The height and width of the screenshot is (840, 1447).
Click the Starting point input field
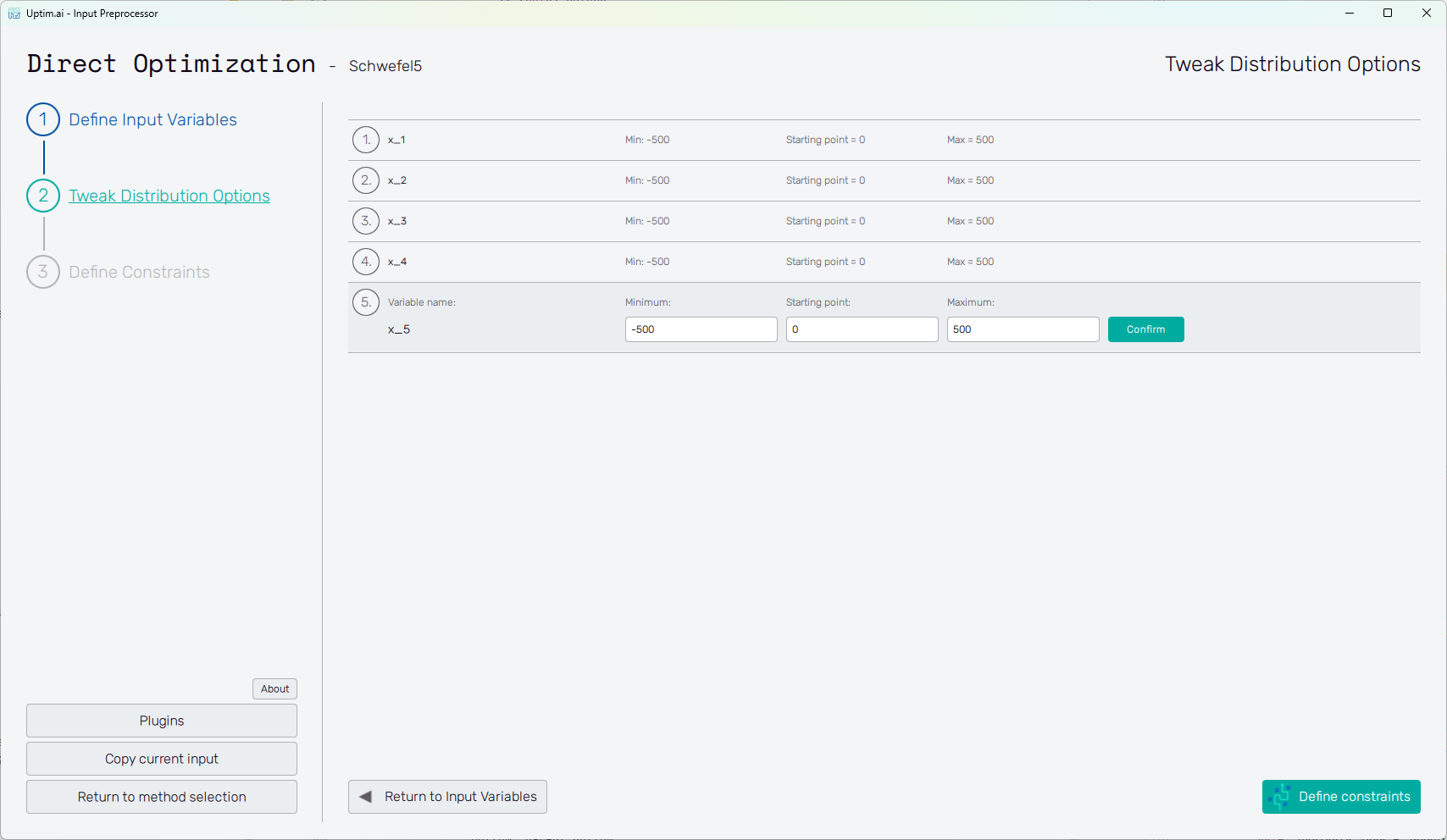[x=862, y=329]
